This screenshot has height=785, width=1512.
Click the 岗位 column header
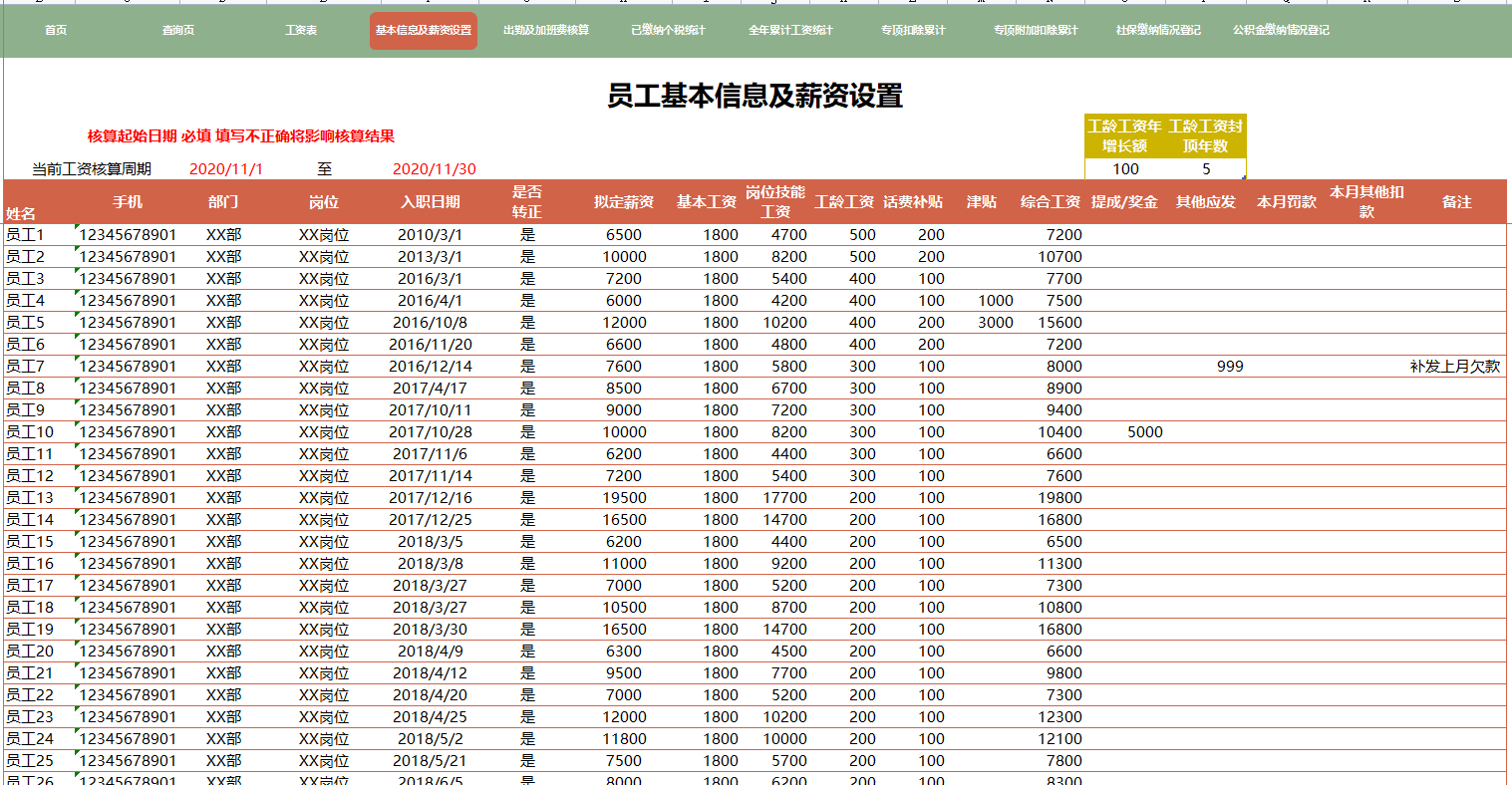(x=324, y=202)
